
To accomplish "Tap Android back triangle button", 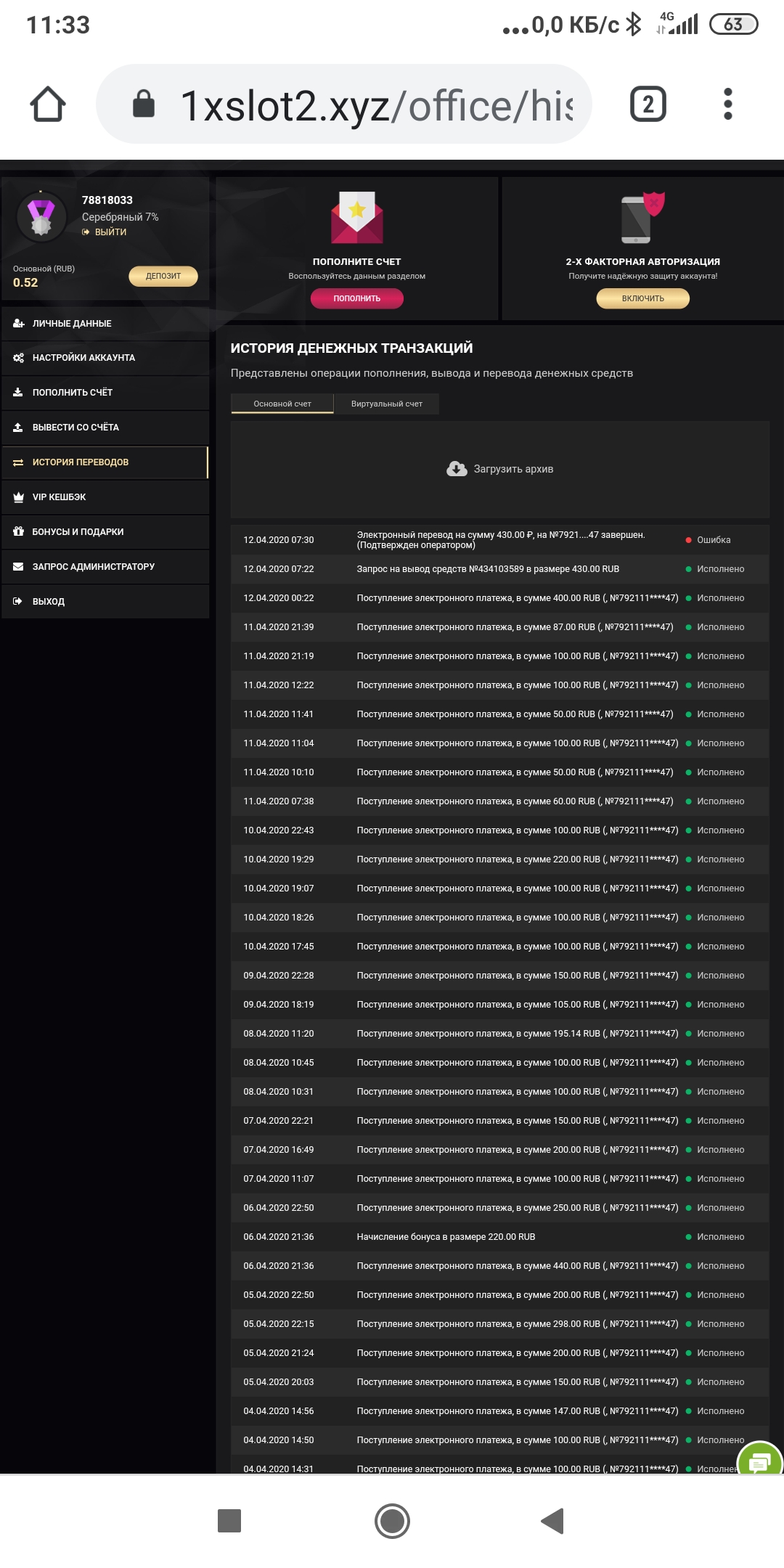I will point(553,1521).
